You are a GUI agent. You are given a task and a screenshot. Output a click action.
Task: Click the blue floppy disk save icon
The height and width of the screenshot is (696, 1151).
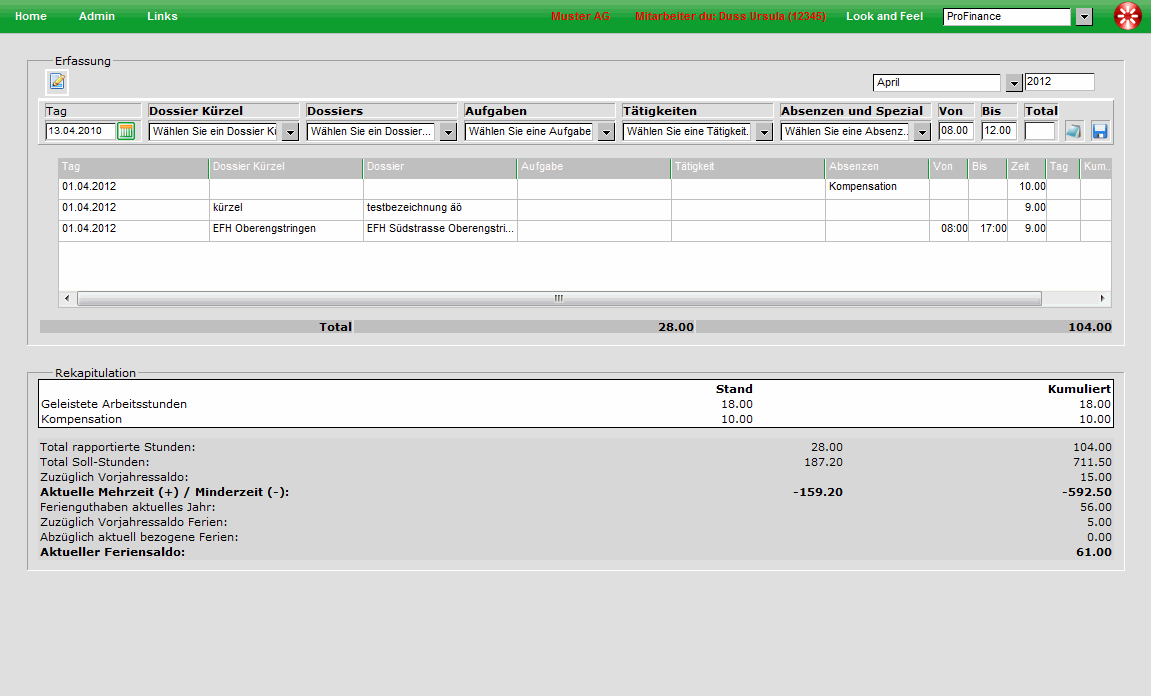click(1100, 131)
